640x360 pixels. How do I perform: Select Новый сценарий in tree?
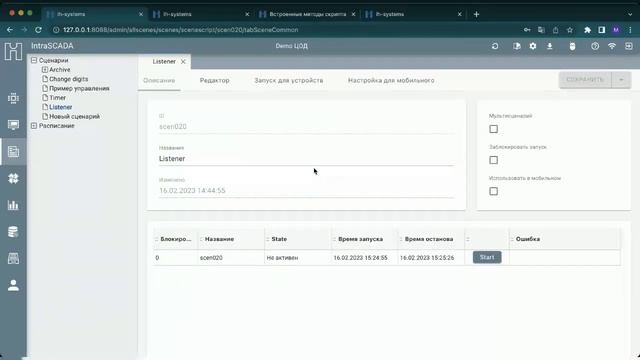[x=74, y=117]
